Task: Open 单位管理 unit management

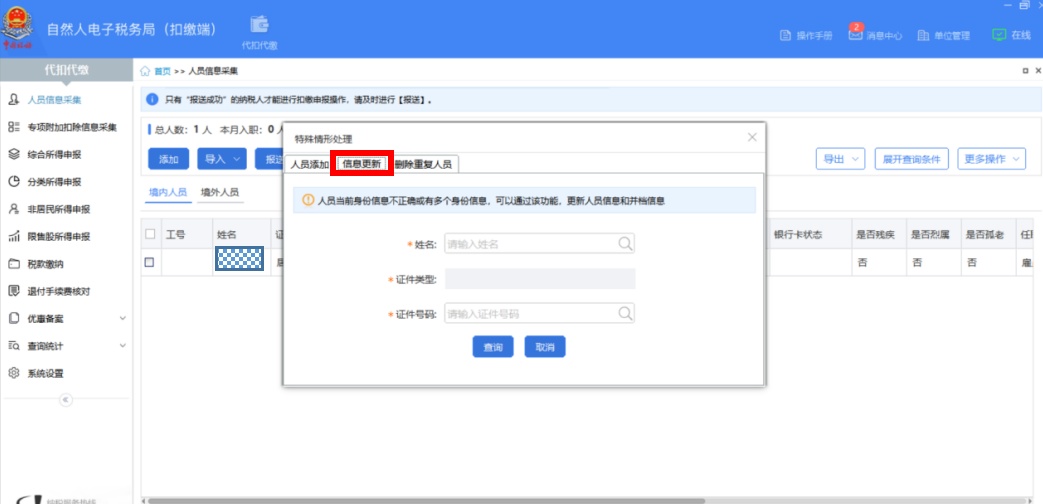Action: 943,36
